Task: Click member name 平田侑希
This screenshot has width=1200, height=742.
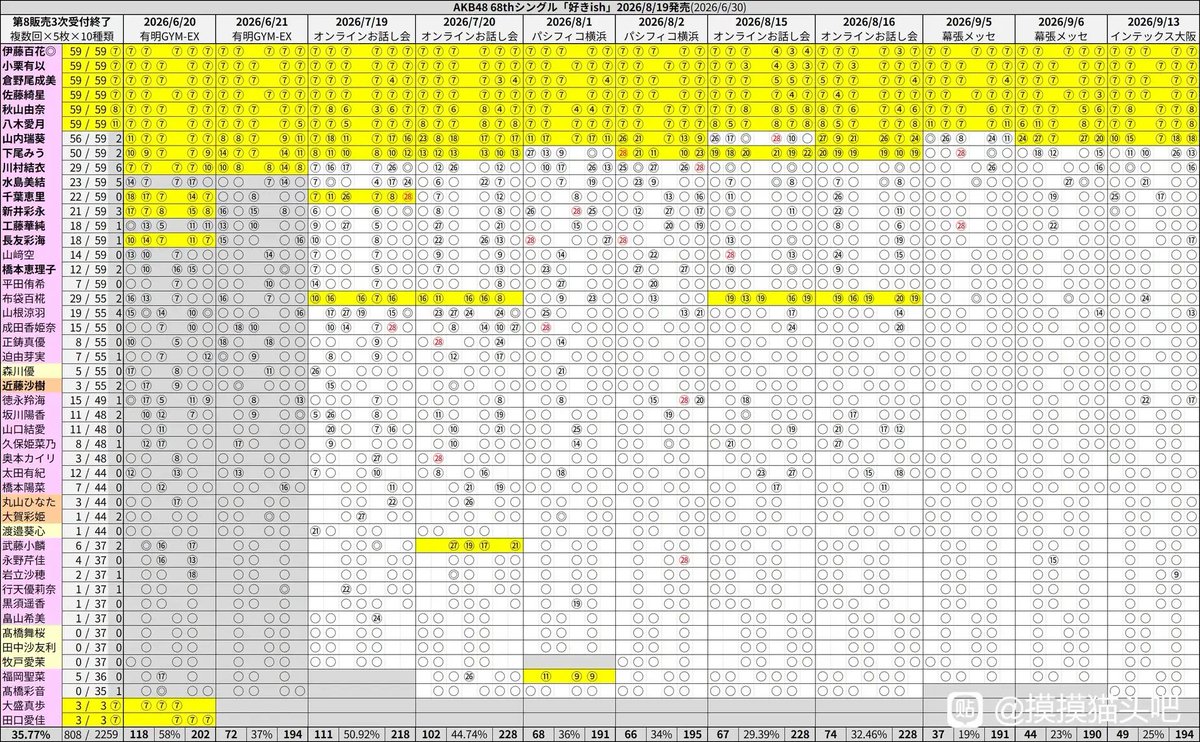Action: [x=25, y=284]
